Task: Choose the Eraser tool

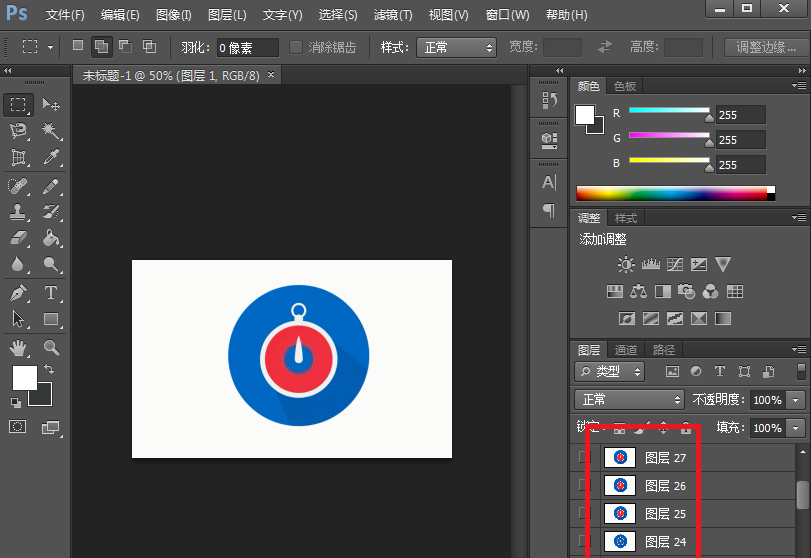Action: point(18,239)
